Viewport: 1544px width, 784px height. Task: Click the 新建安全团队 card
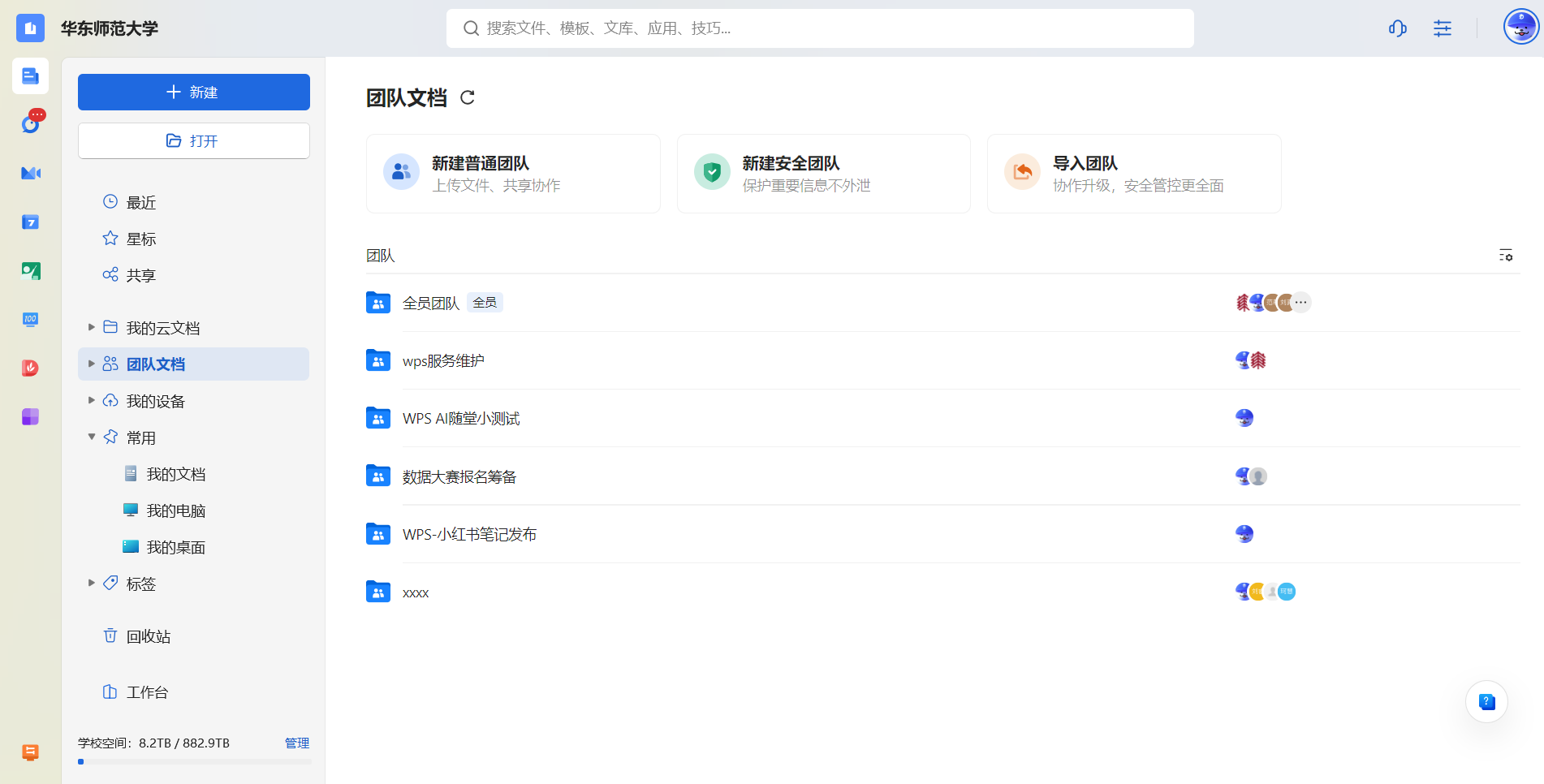[824, 174]
